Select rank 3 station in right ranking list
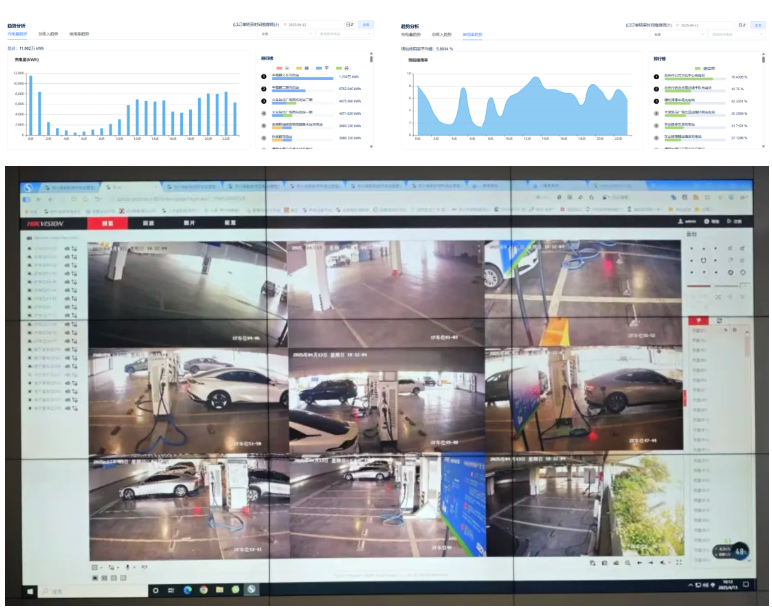 tap(702, 101)
